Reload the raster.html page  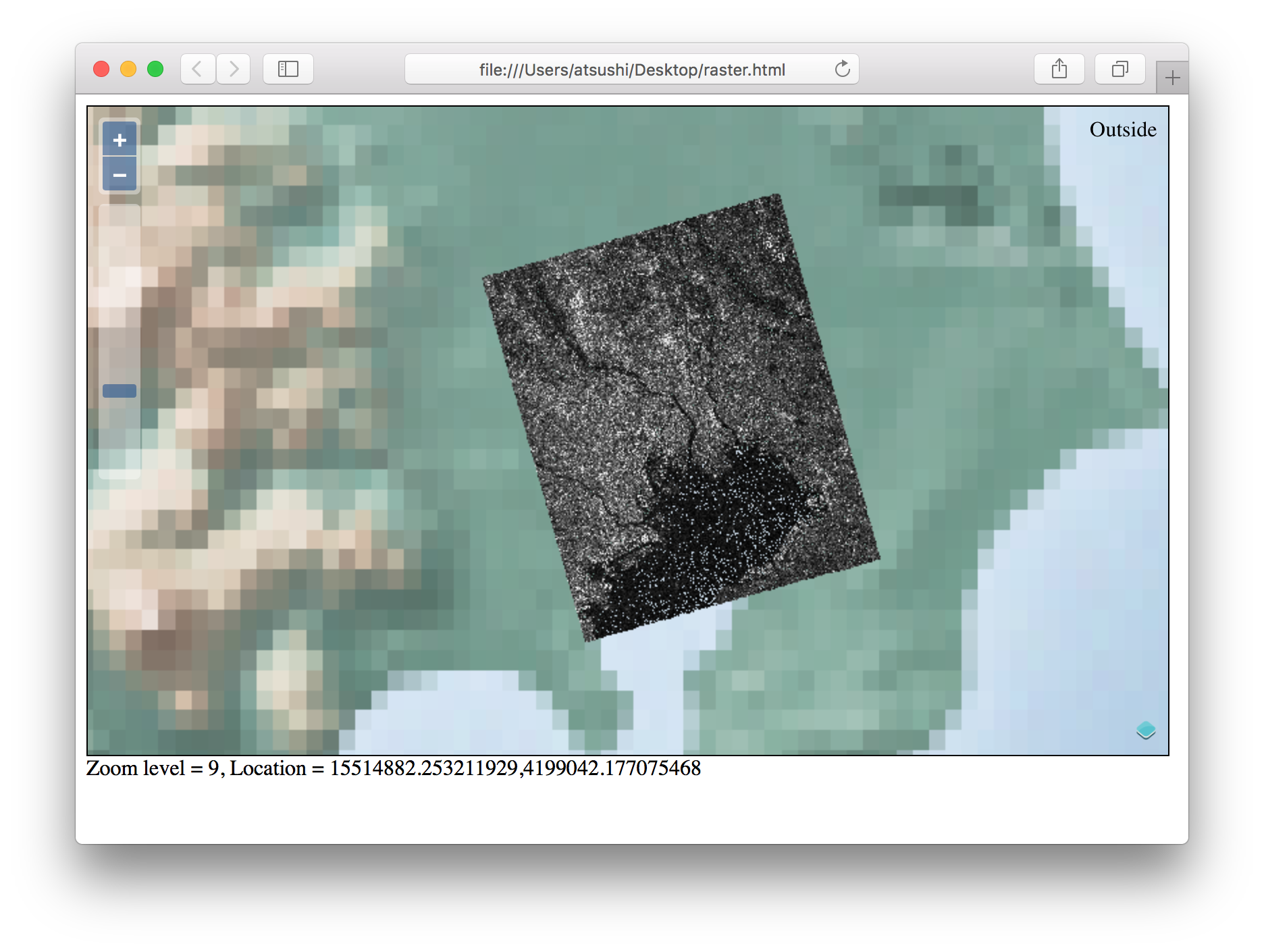click(842, 69)
